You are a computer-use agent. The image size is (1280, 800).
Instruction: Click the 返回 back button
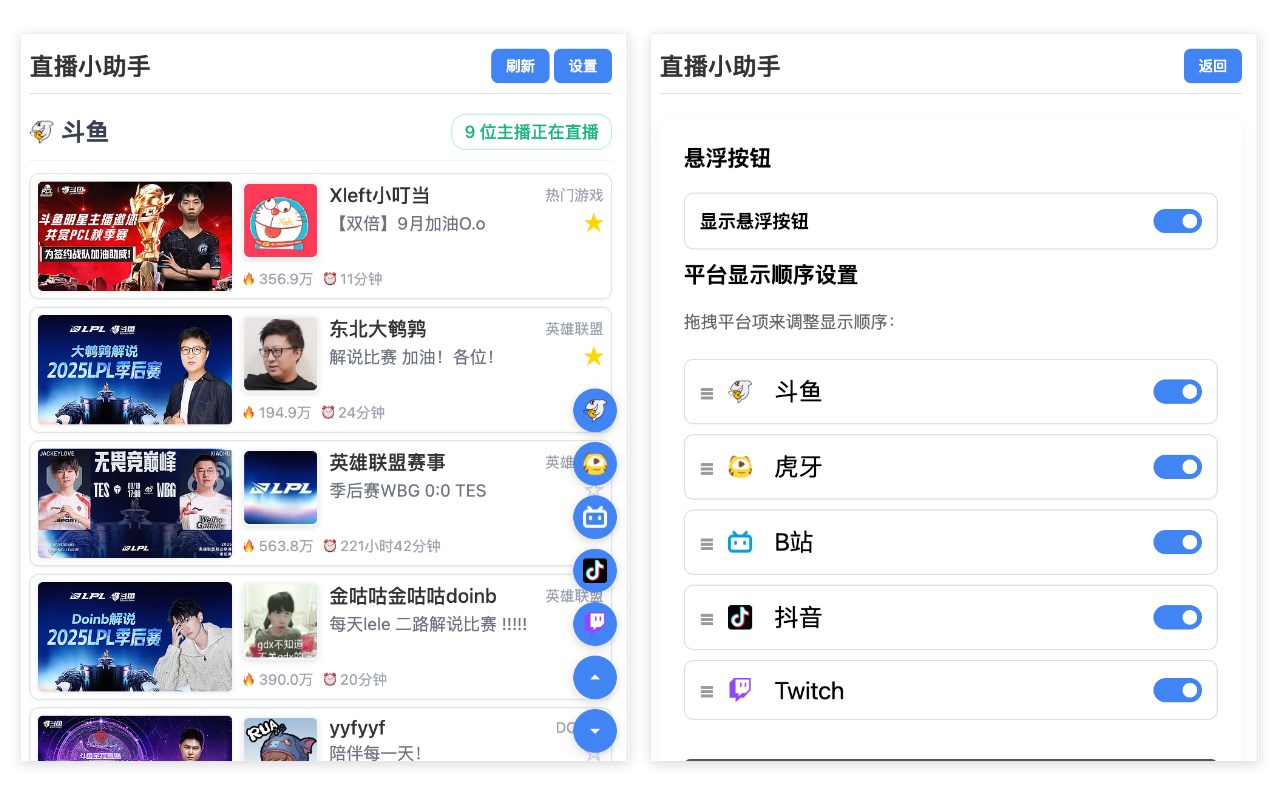tap(1213, 66)
